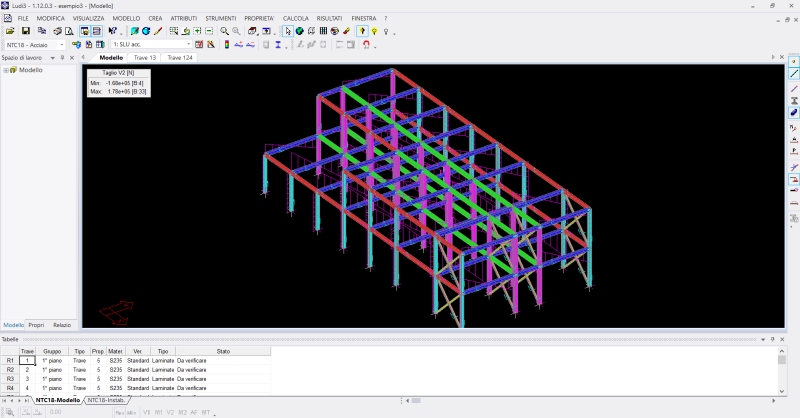This screenshot has height=418, width=800.
Task: Open the CALCOLA menu
Action: coord(295,19)
